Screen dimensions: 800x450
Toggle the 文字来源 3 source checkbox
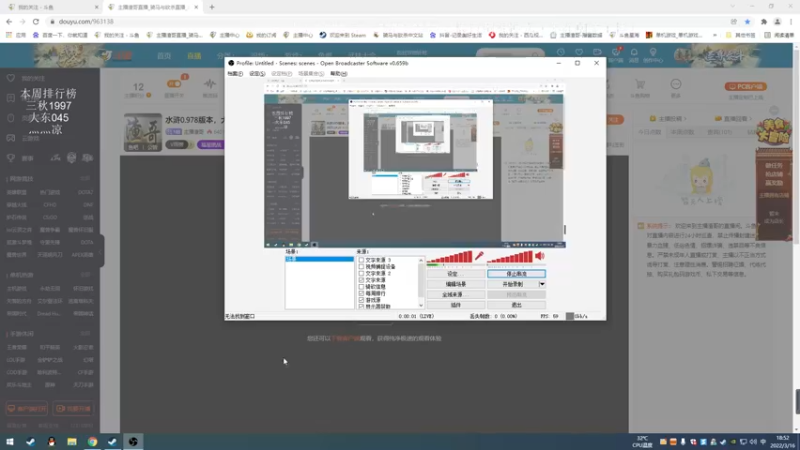click(x=361, y=260)
